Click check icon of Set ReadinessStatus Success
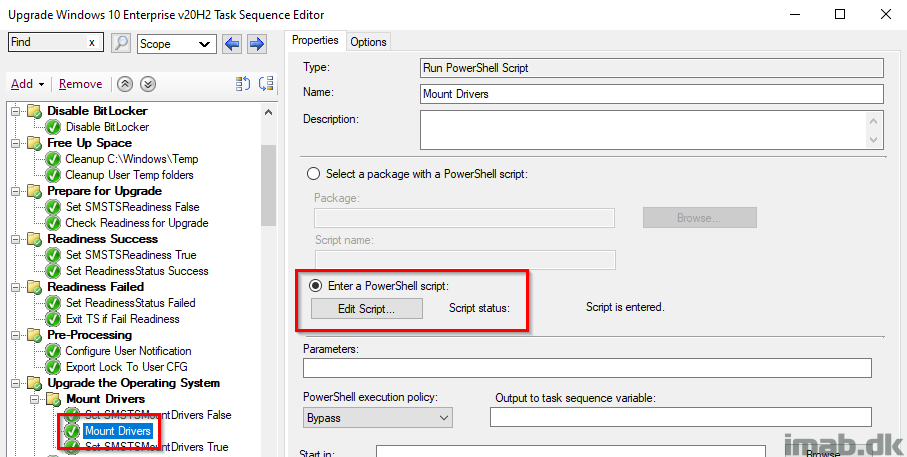 point(53,271)
